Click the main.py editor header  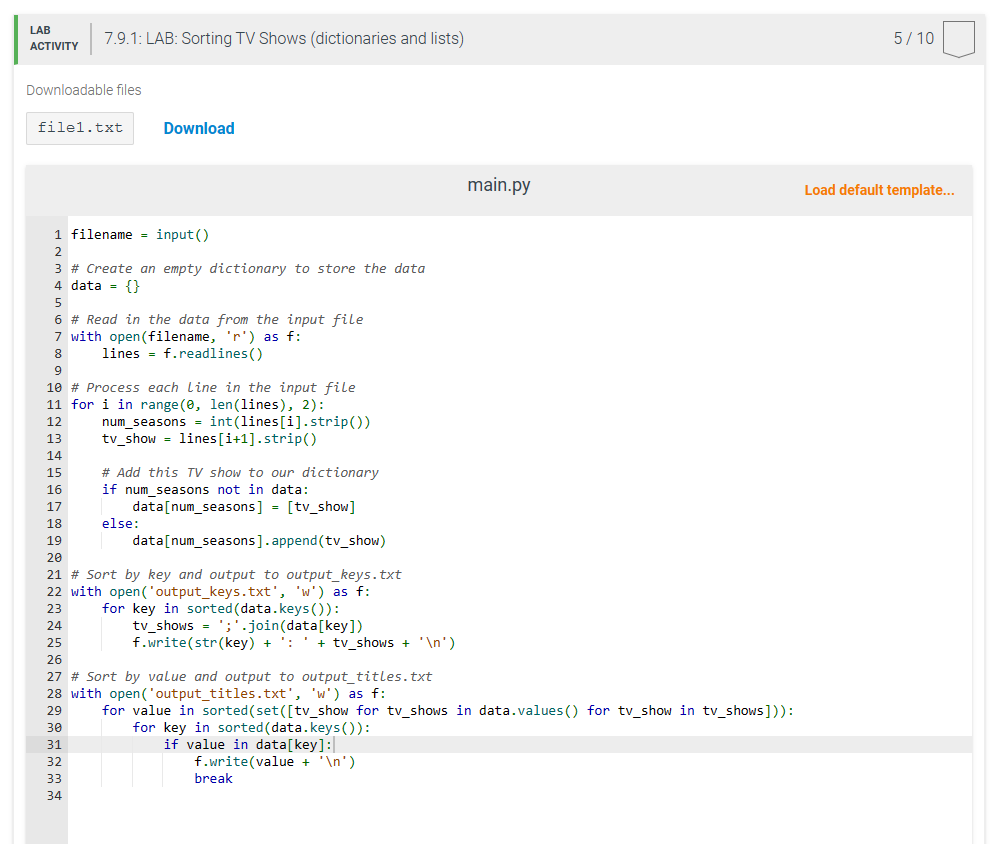pyautogui.click(x=498, y=185)
